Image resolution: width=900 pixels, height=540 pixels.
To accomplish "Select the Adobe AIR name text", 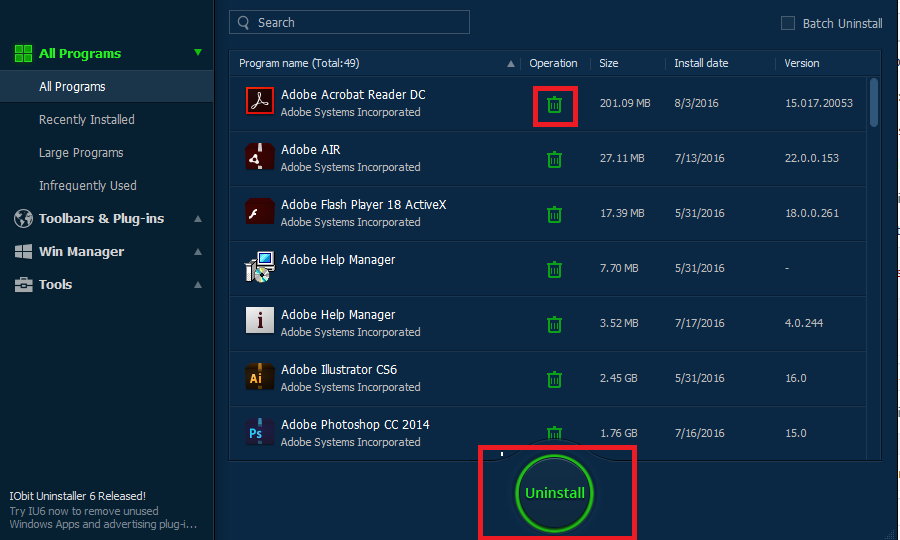I will pyautogui.click(x=311, y=150).
